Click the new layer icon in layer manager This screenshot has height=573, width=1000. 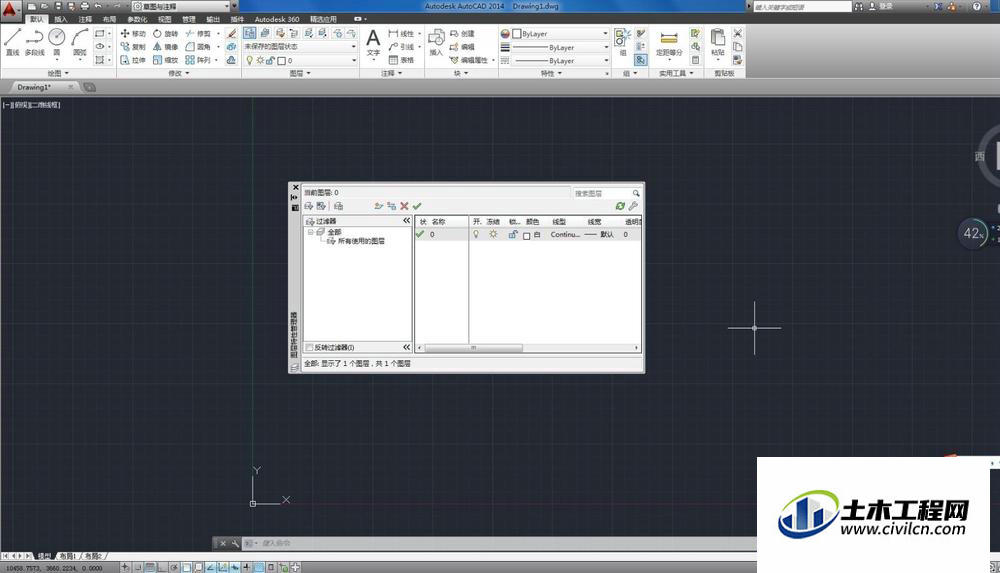378,206
